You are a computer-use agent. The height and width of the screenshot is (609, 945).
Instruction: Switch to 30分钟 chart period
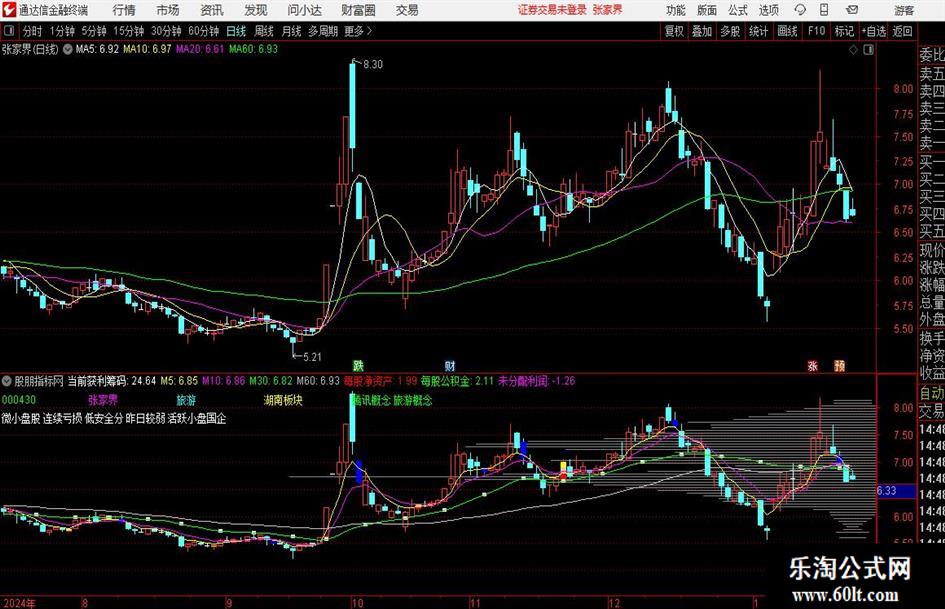pos(166,31)
